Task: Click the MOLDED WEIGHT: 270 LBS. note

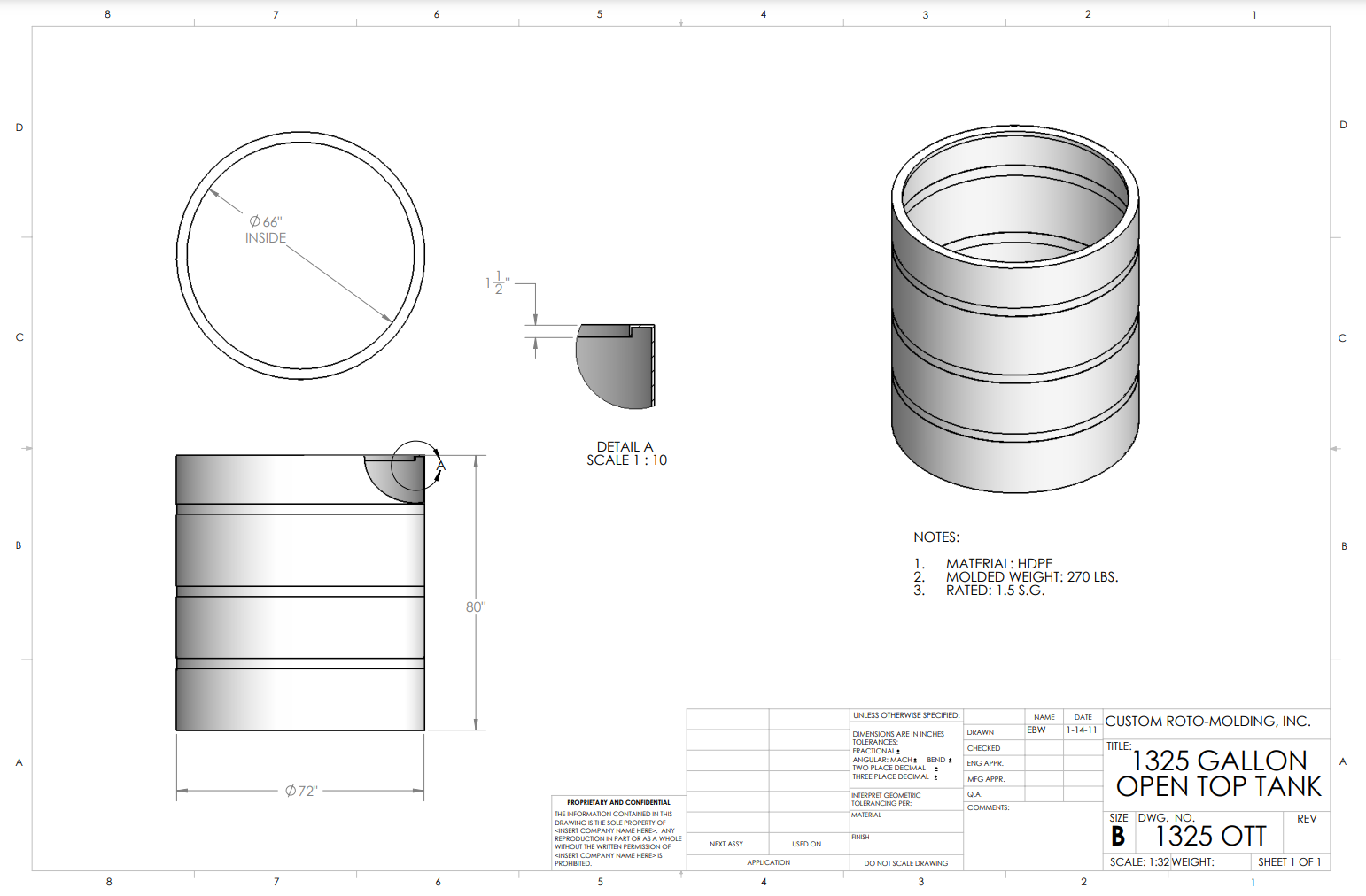Action: [x=1031, y=577]
